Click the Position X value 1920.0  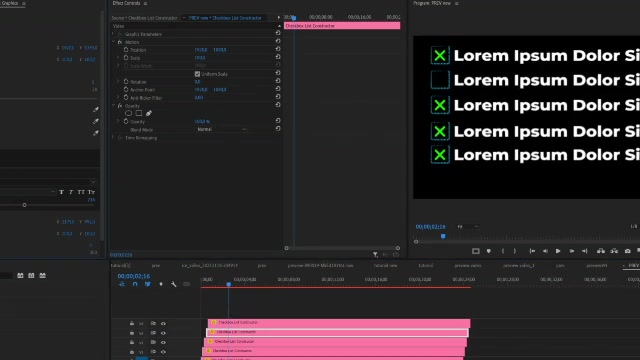click(x=200, y=50)
